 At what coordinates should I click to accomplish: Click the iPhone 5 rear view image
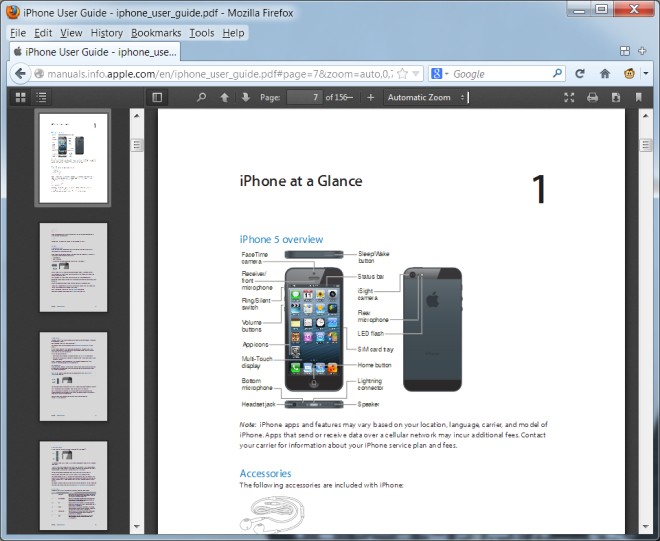(433, 329)
